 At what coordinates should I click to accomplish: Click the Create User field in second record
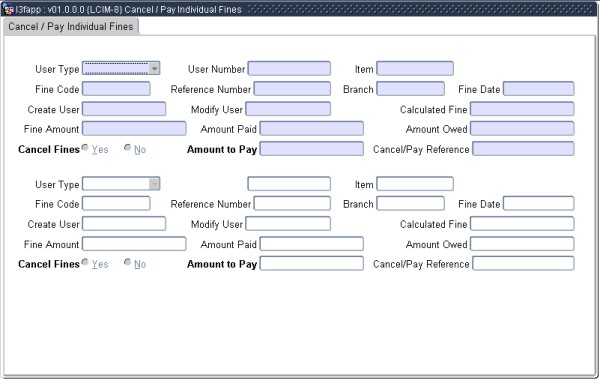pyautogui.click(x=124, y=223)
